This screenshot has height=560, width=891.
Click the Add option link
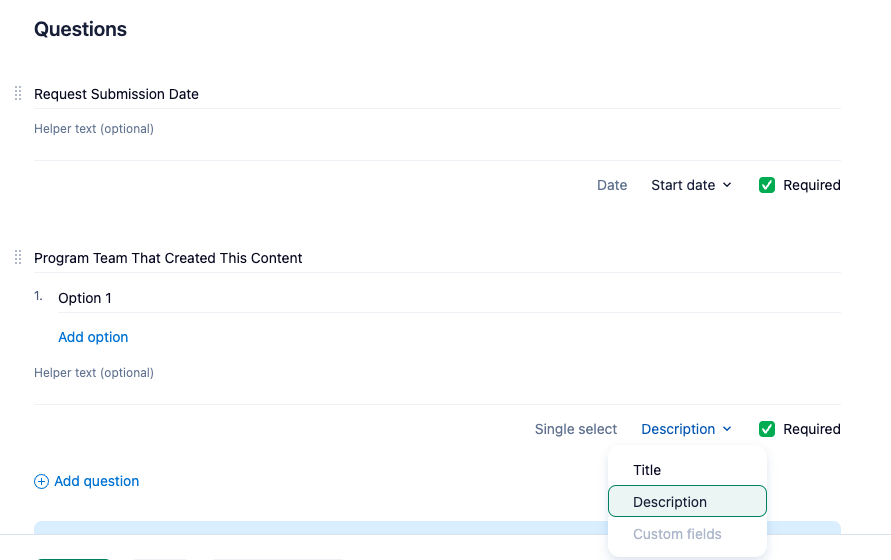click(93, 337)
